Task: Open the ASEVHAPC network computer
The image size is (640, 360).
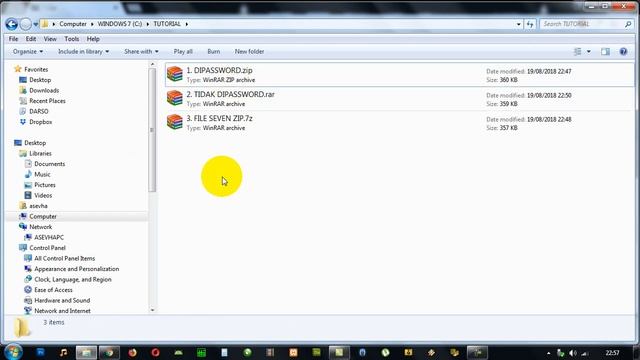Action: tap(49, 237)
